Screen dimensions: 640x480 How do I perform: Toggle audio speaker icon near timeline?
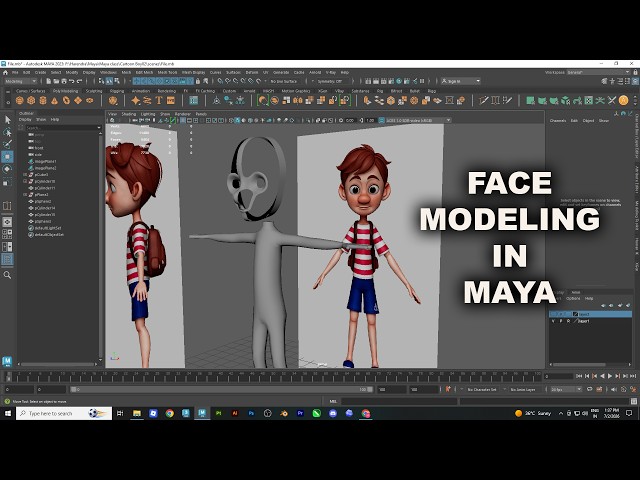coord(613,389)
